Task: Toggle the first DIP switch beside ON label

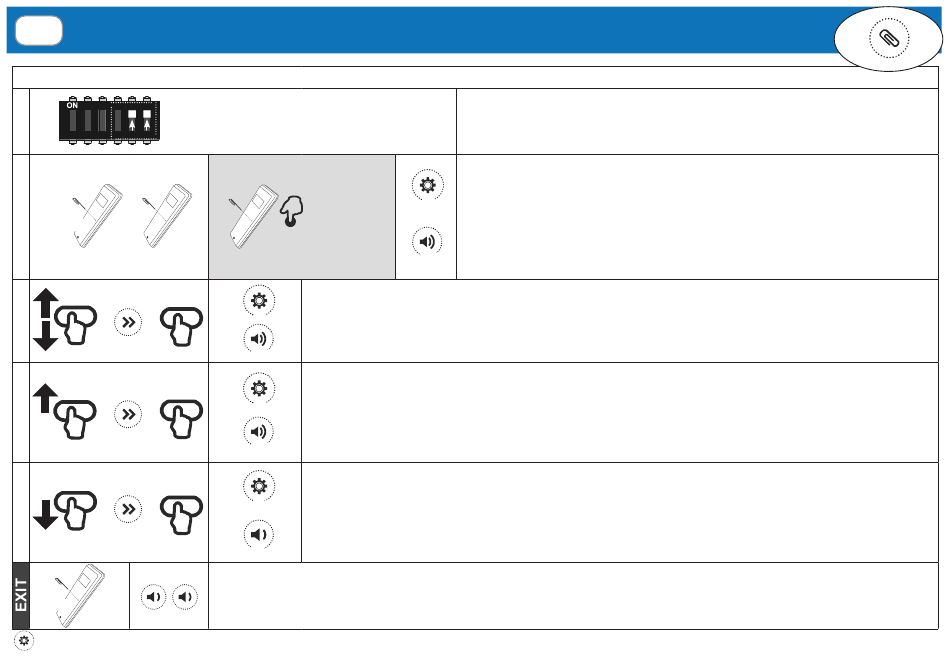Action: click(73, 120)
